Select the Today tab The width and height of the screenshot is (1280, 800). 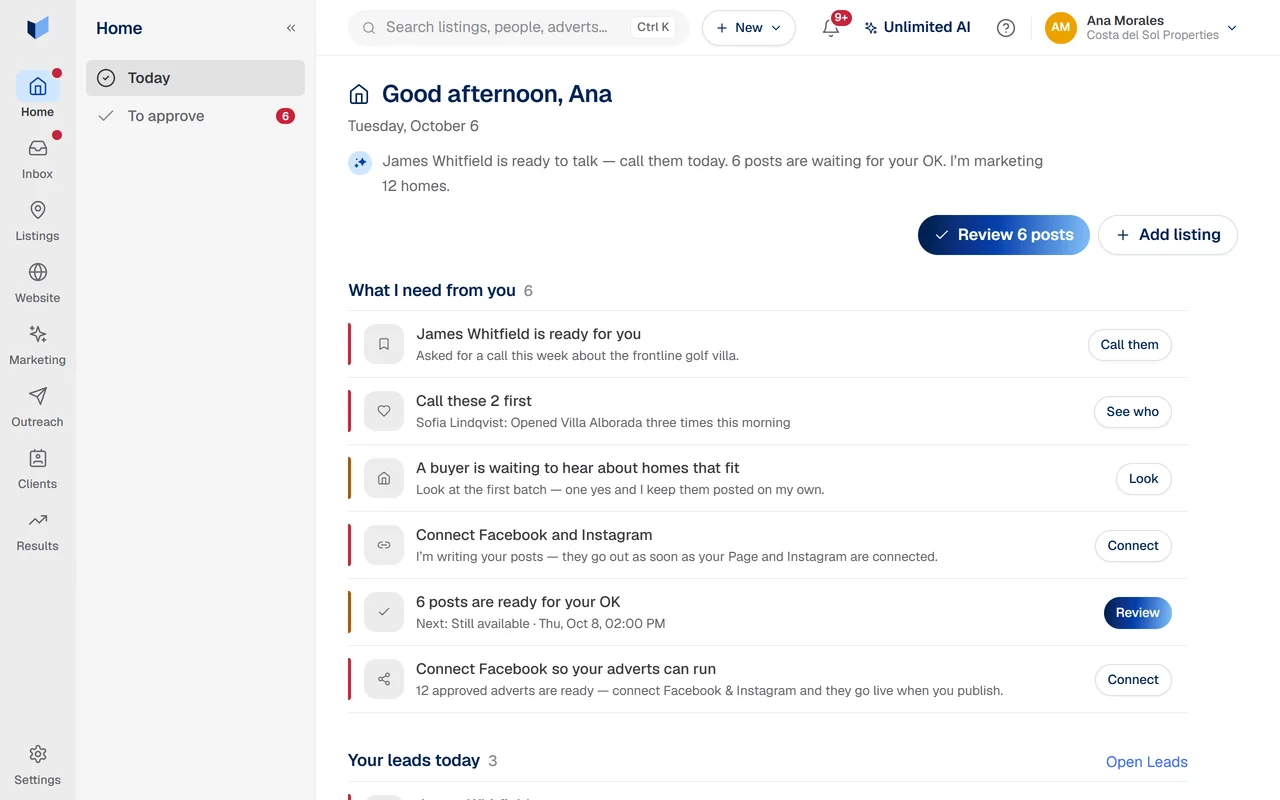coord(195,78)
